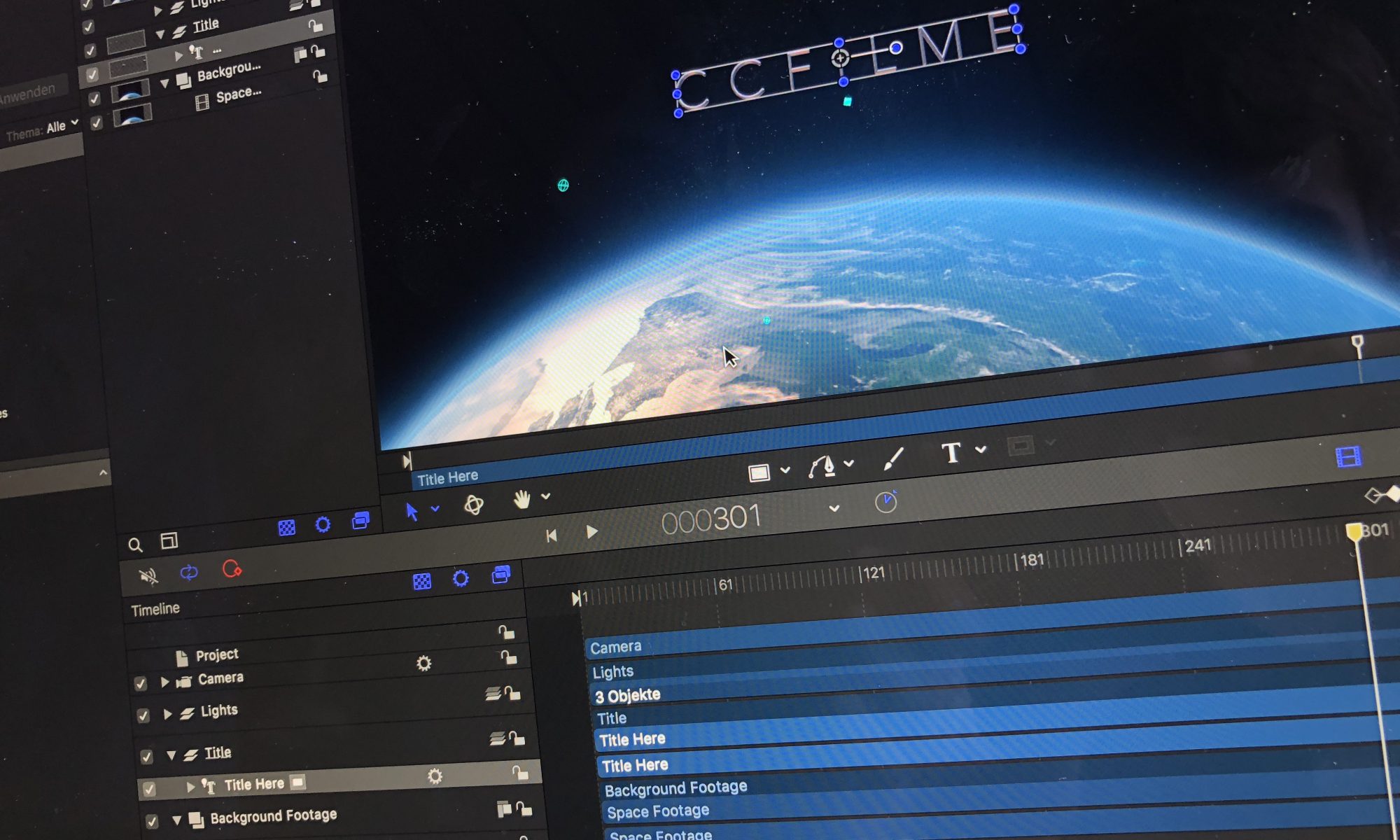Open gear icon on Title Here row

click(435, 776)
